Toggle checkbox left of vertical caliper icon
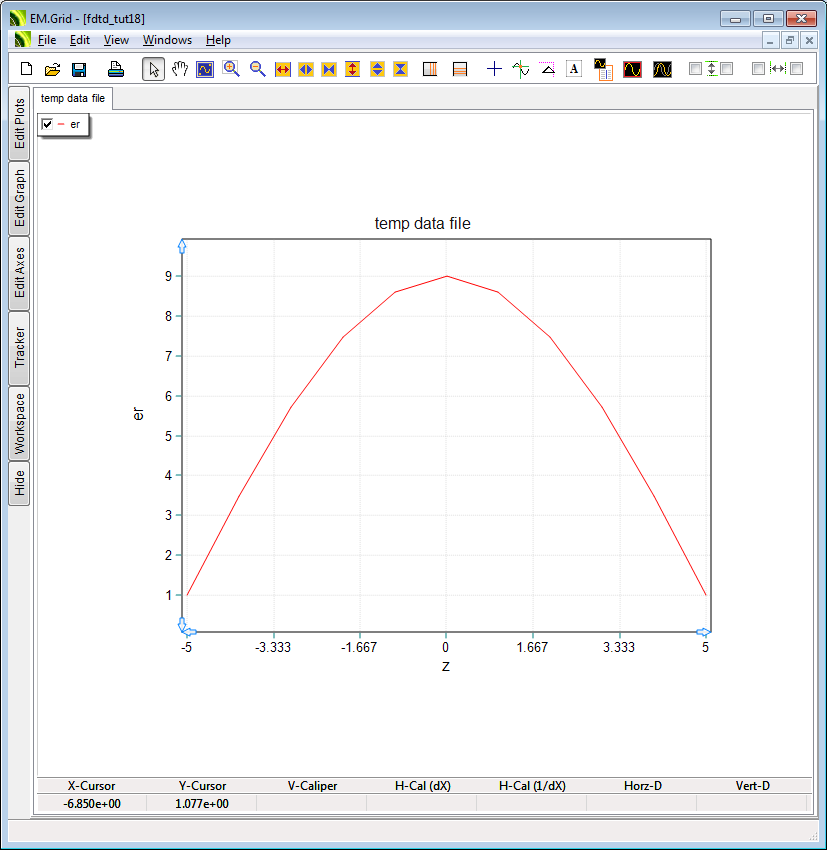 [x=696, y=69]
